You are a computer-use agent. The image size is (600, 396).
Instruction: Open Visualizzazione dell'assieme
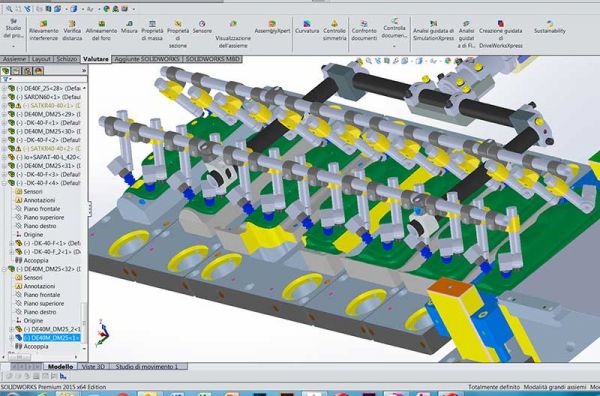pyautogui.click(x=233, y=34)
